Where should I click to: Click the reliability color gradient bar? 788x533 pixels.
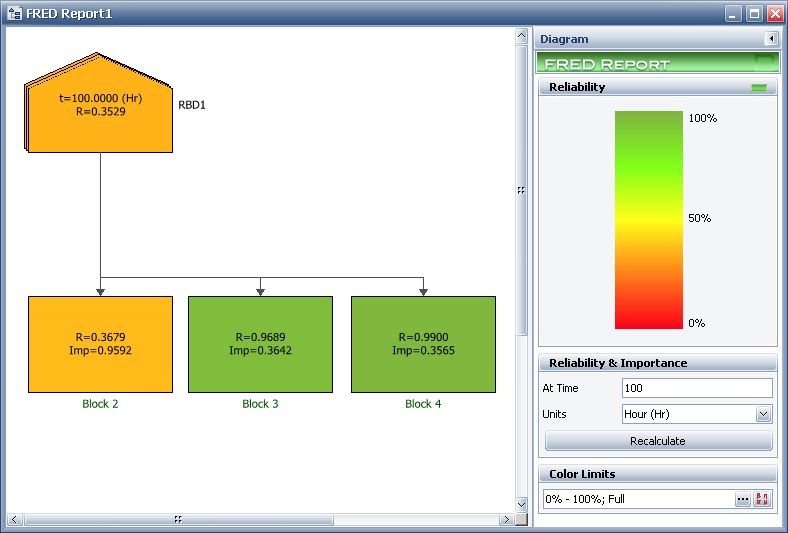tap(649, 220)
